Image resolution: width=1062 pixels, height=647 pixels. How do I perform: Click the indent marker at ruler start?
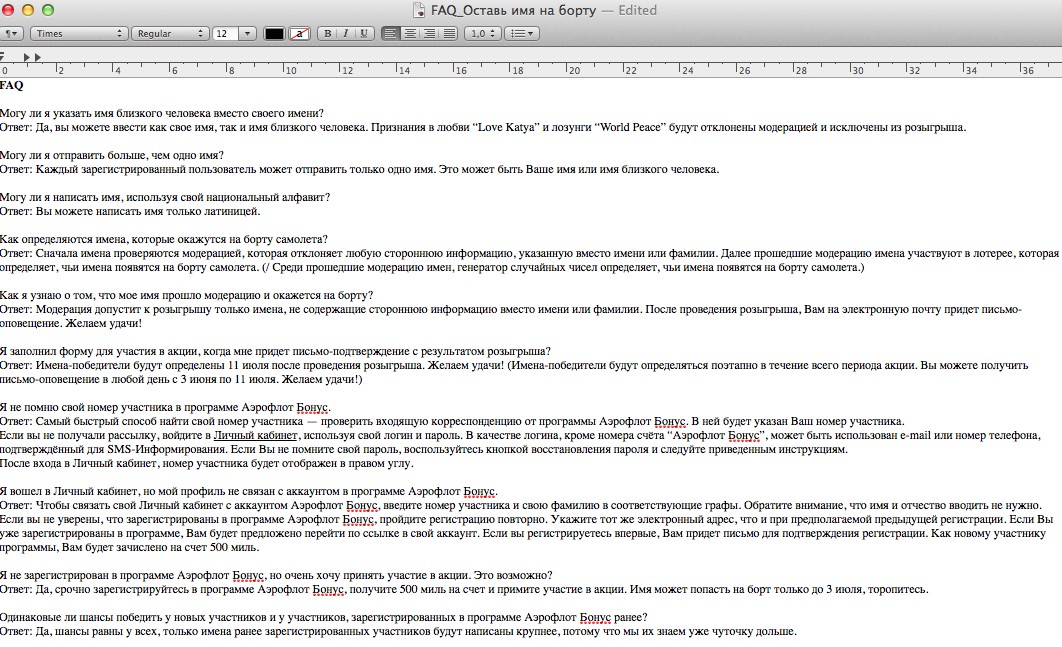[2, 56]
